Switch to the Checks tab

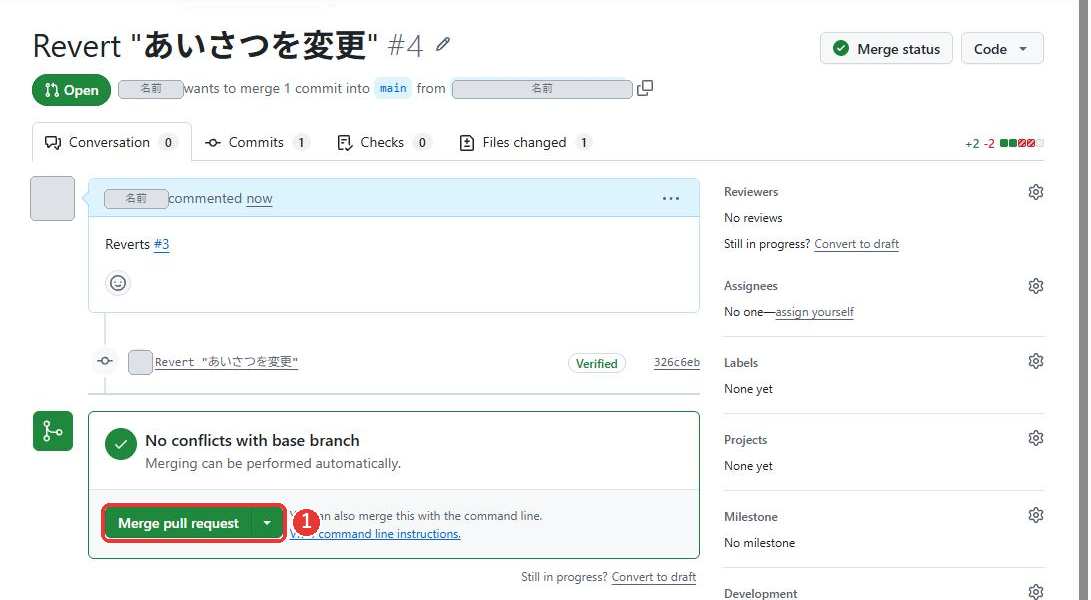(x=383, y=143)
